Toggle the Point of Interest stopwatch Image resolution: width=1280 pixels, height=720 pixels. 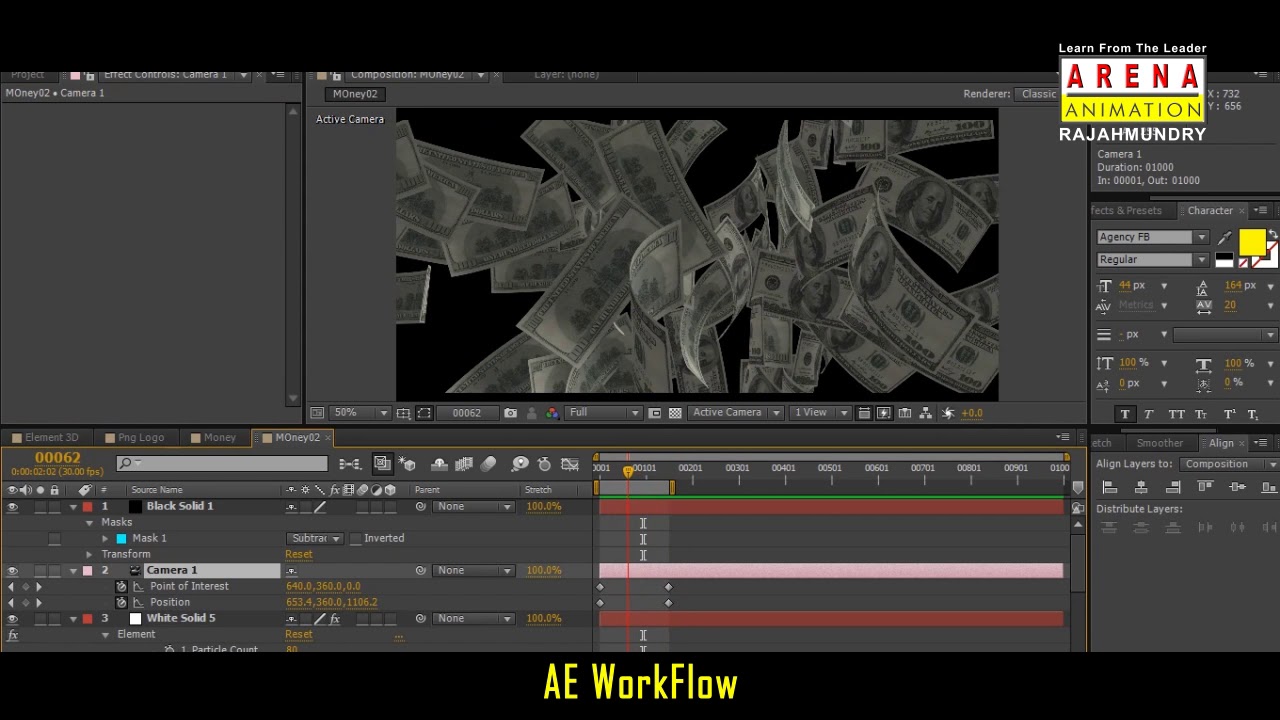click(121, 587)
